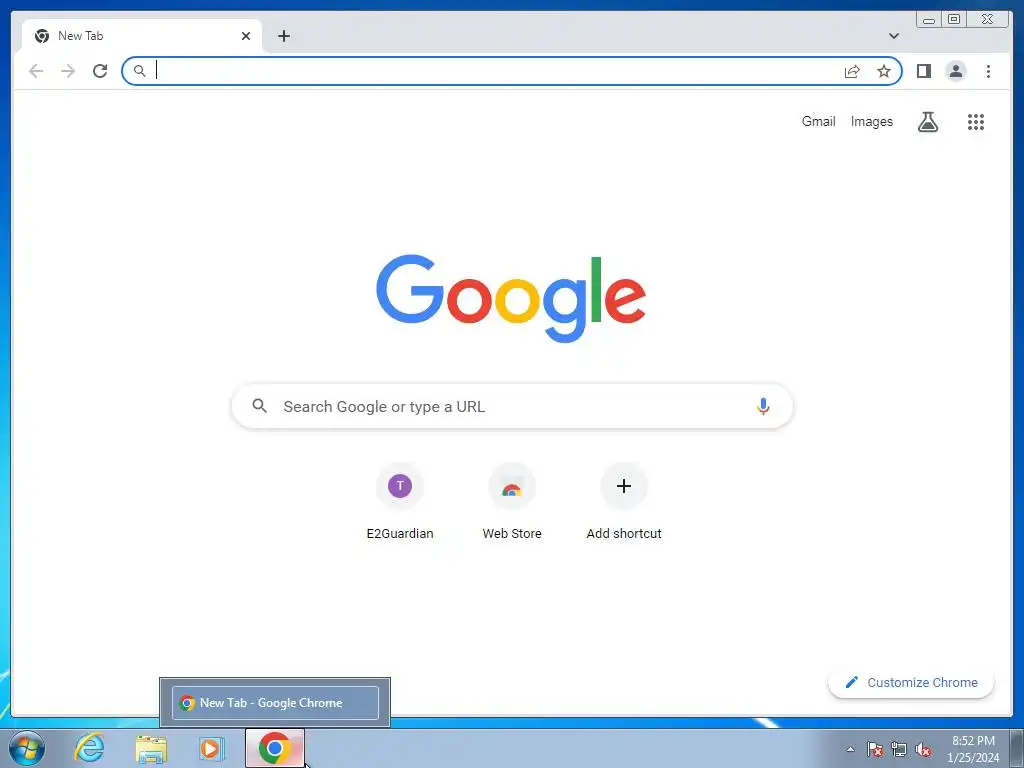Open the E2Guardian shortcut tile
Screen dimensions: 1024x768
point(400,501)
